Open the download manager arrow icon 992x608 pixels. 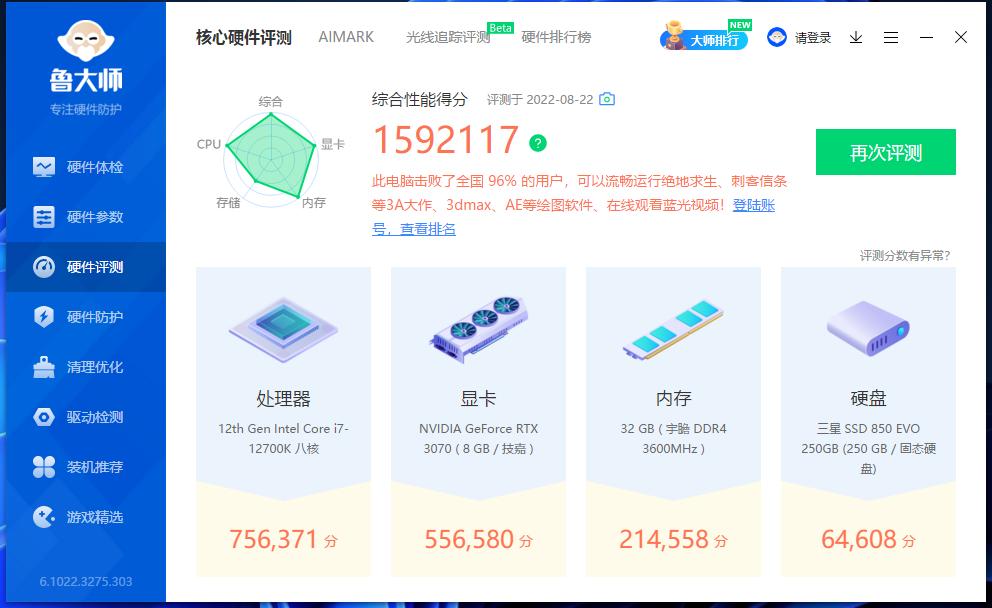[856, 37]
